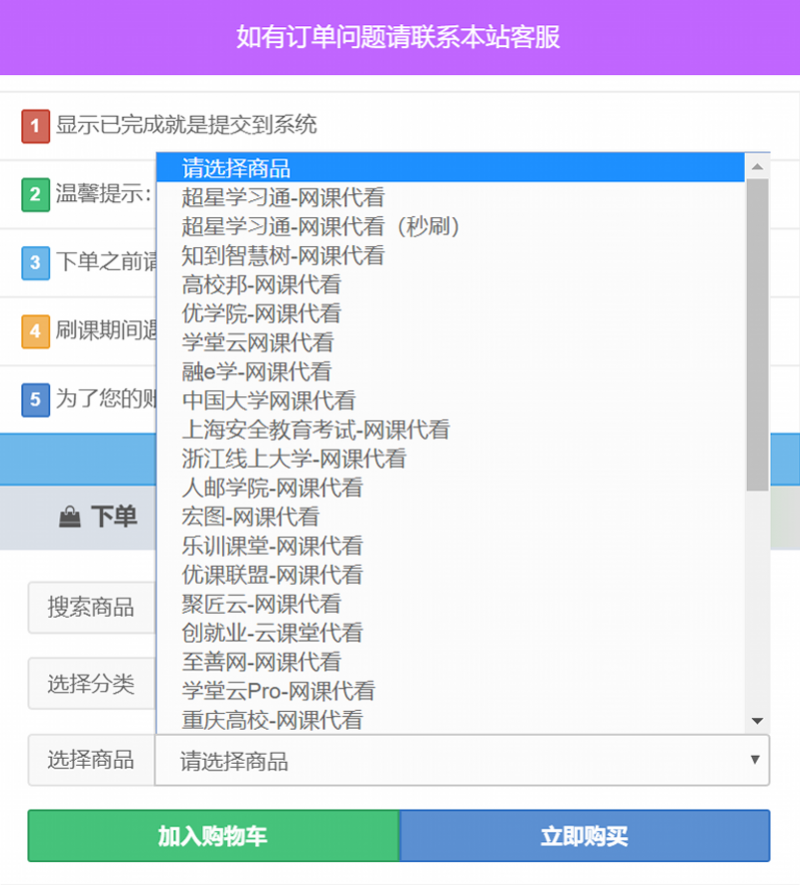The image size is (800, 885).
Task: Click the orange number 4 badge icon
Action: 35,332
